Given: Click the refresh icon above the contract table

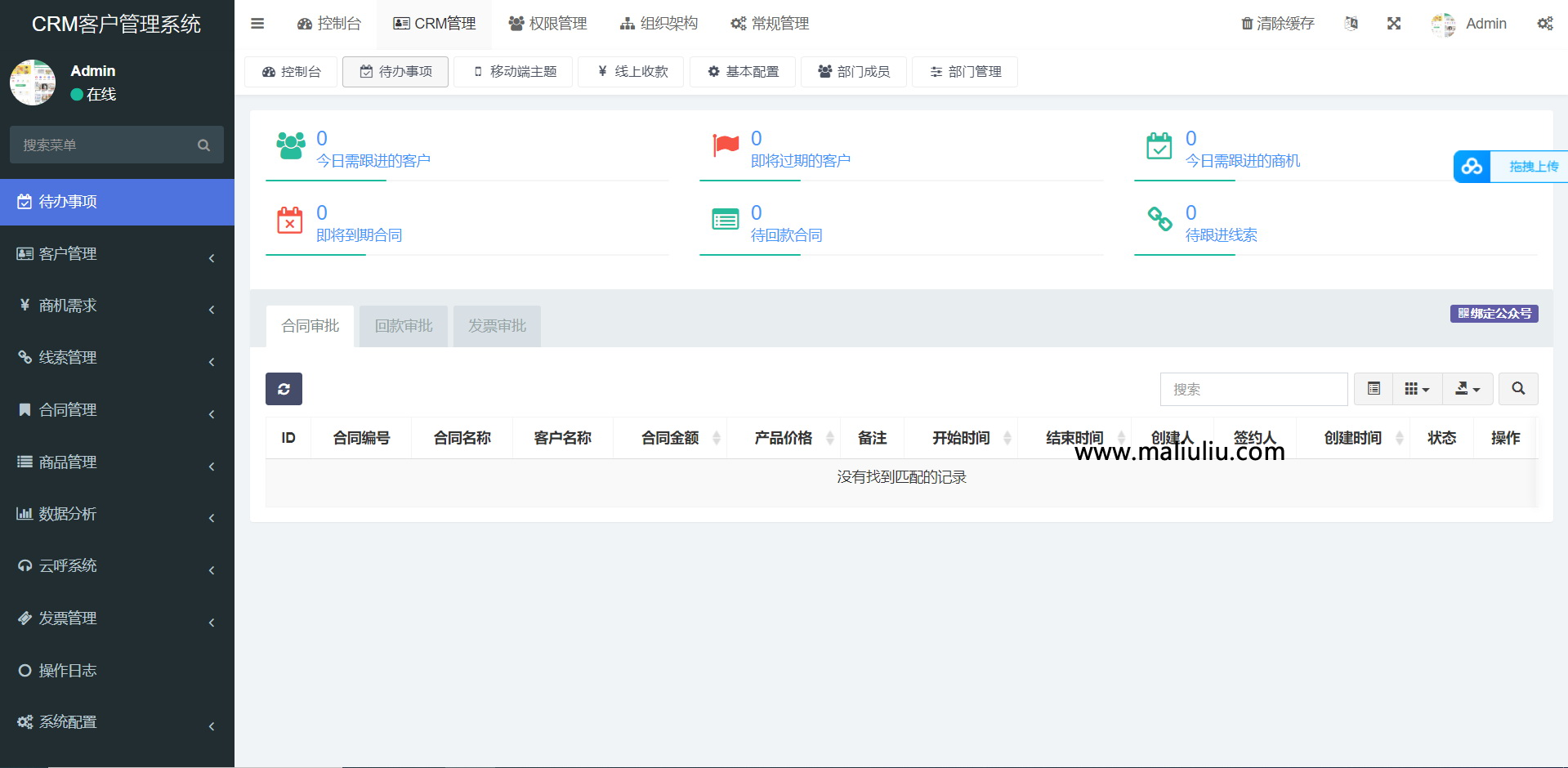Looking at the screenshot, I should pos(284,389).
